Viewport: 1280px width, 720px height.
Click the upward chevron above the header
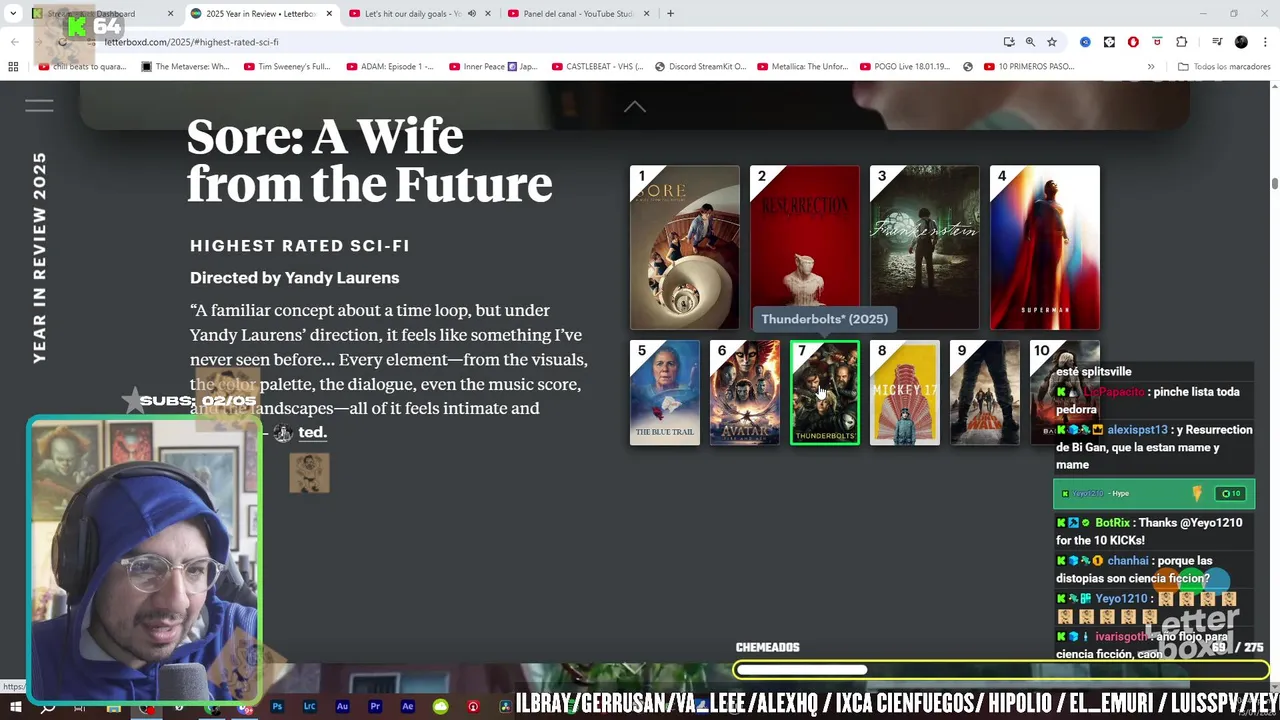point(635,107)
